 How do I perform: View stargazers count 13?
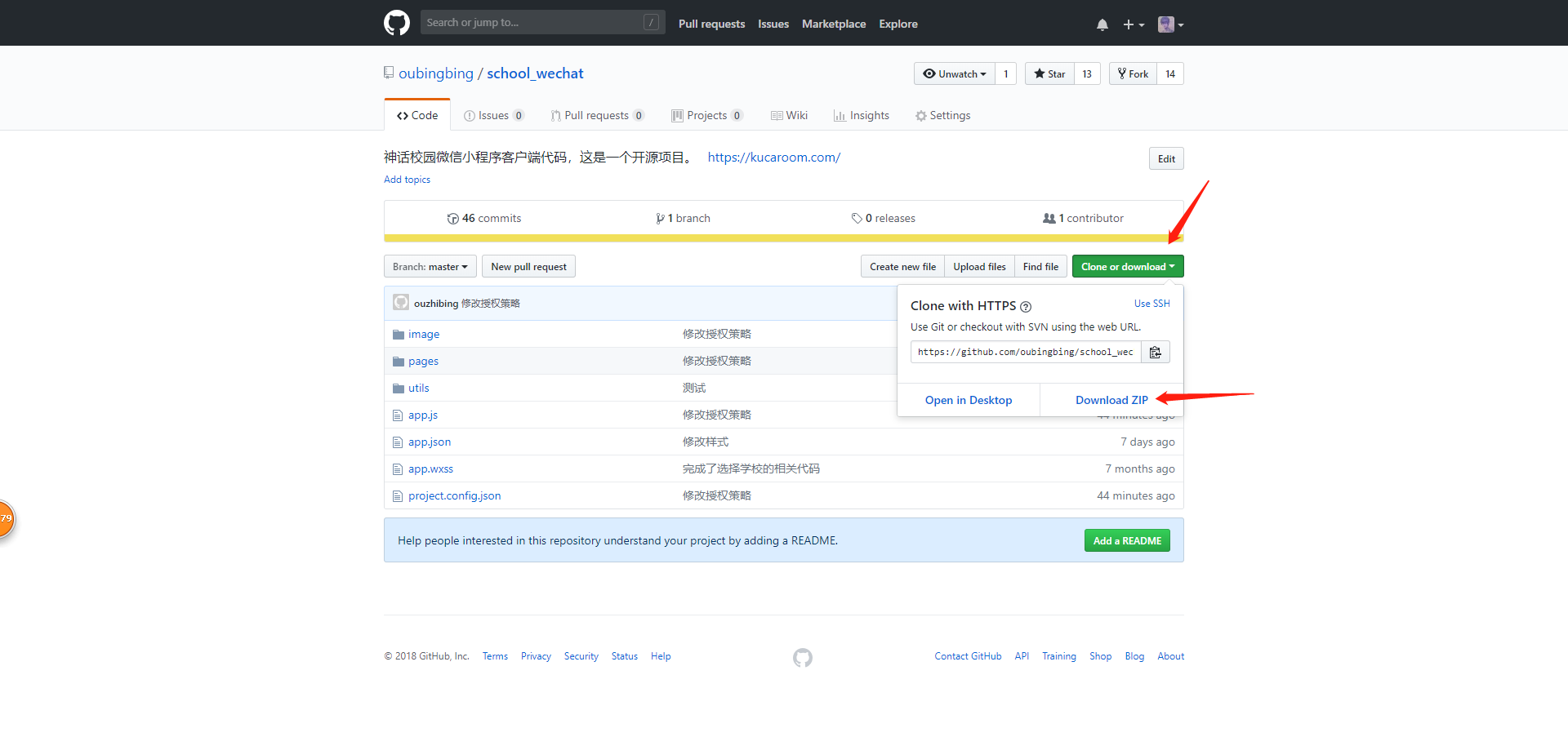pos(1087,73)
